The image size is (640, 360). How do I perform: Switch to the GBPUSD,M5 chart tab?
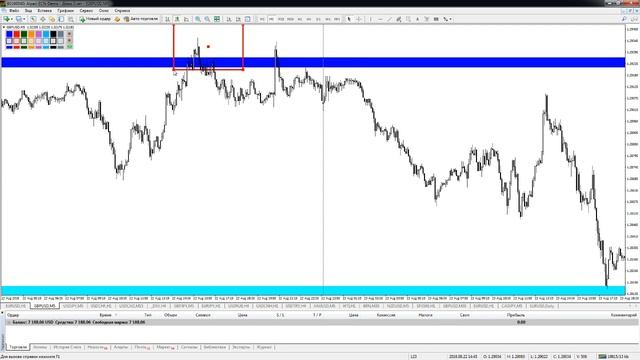44,306
